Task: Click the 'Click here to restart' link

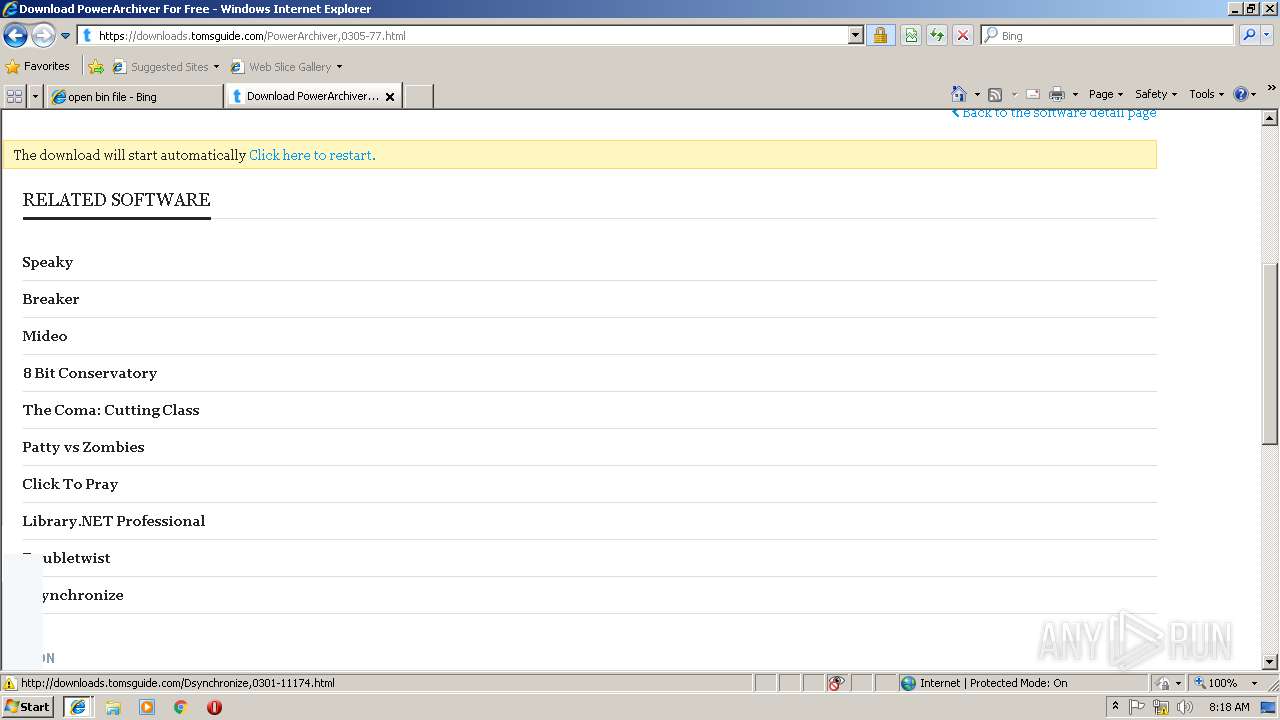Action: [312, 155]
